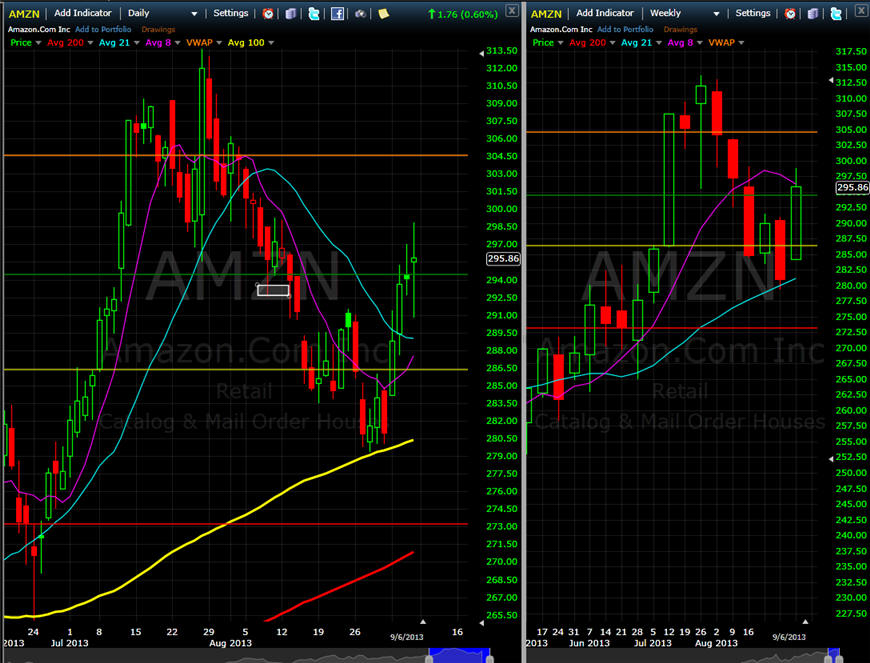The width and height of the screenshot is (870, 663).
Task: Share Weekly chart via Twitter icon
Action: (x=836, y=13)
